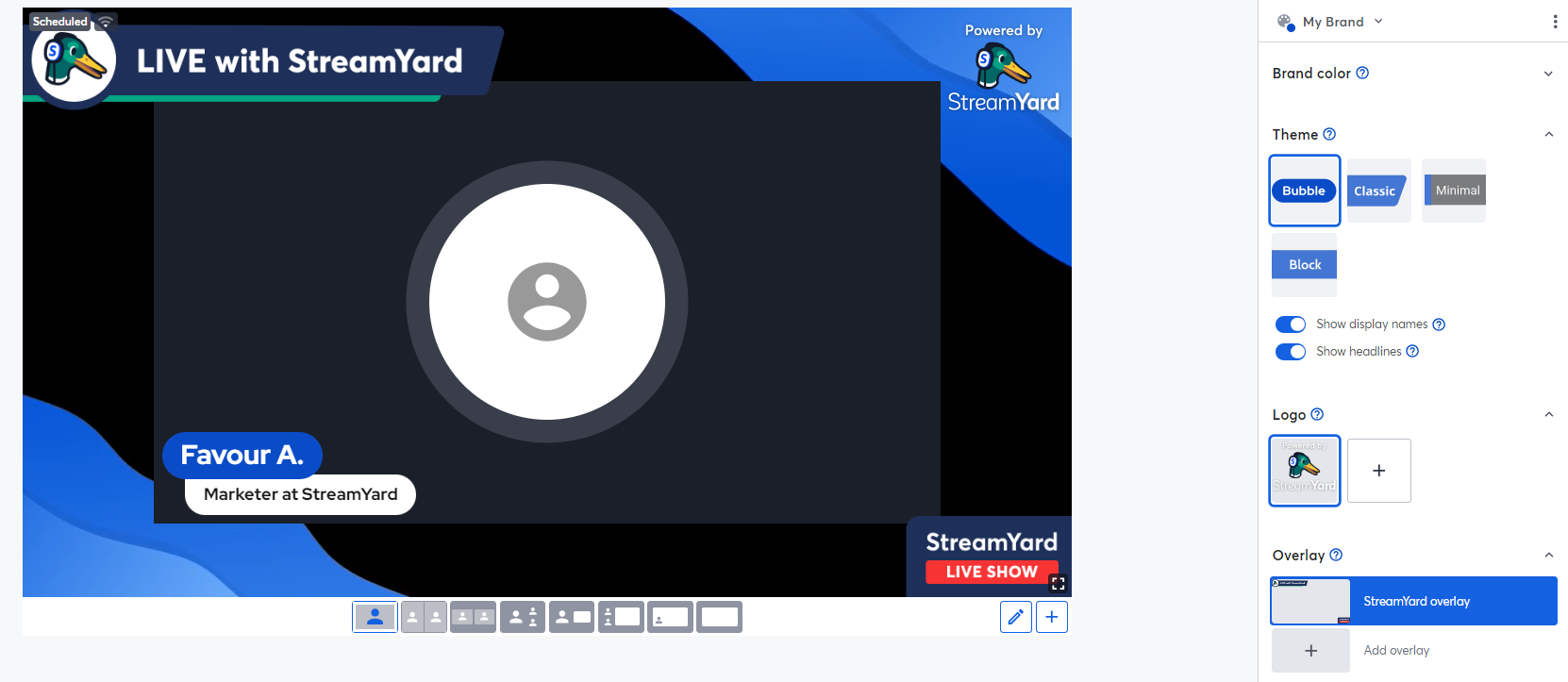Click the Add overlay plus button
This screenshot has height=682, width=1568.
[1310, 651]
